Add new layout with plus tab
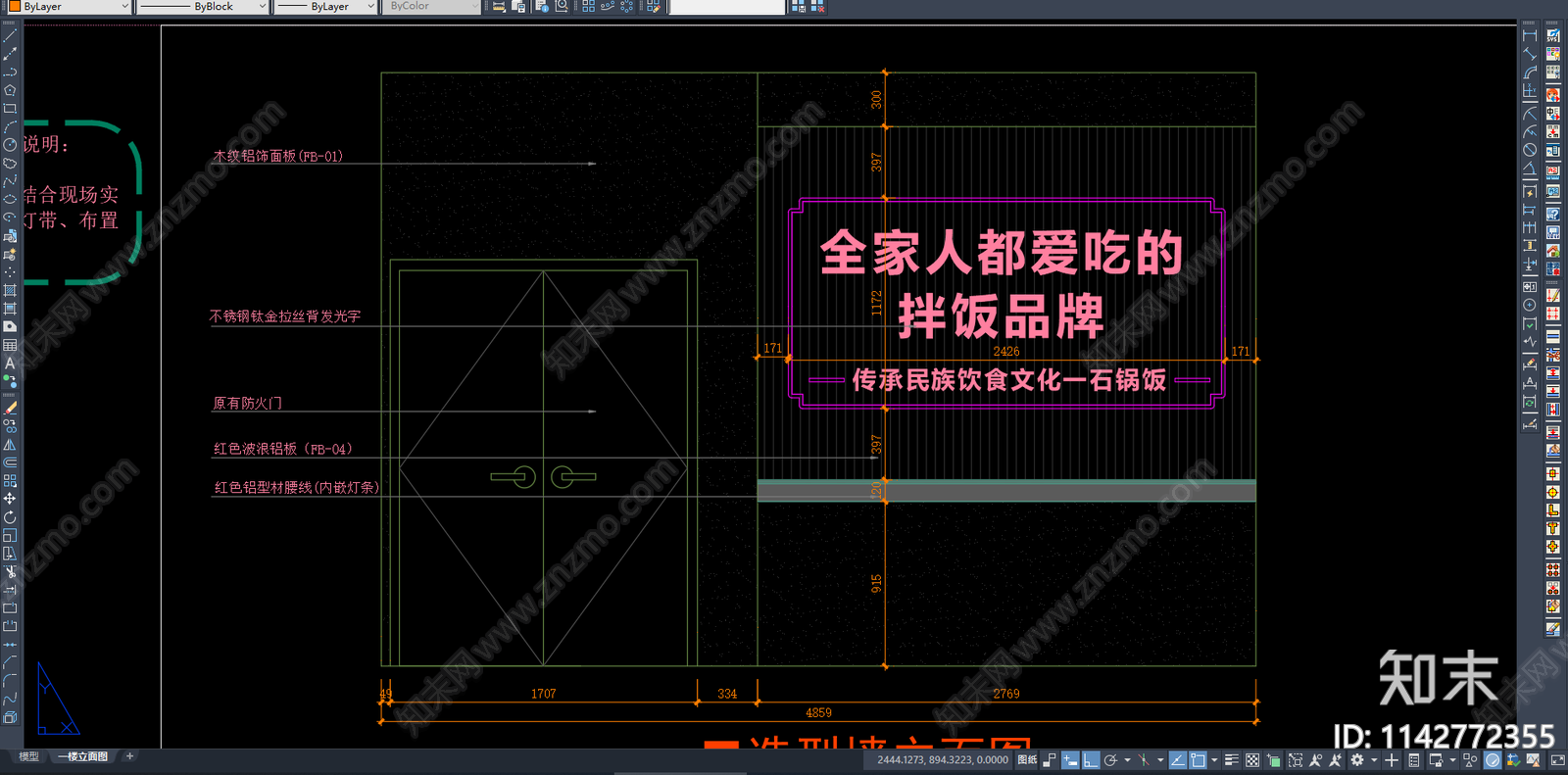This screenshot has width=1568, height=775. (x=129, y=756)
